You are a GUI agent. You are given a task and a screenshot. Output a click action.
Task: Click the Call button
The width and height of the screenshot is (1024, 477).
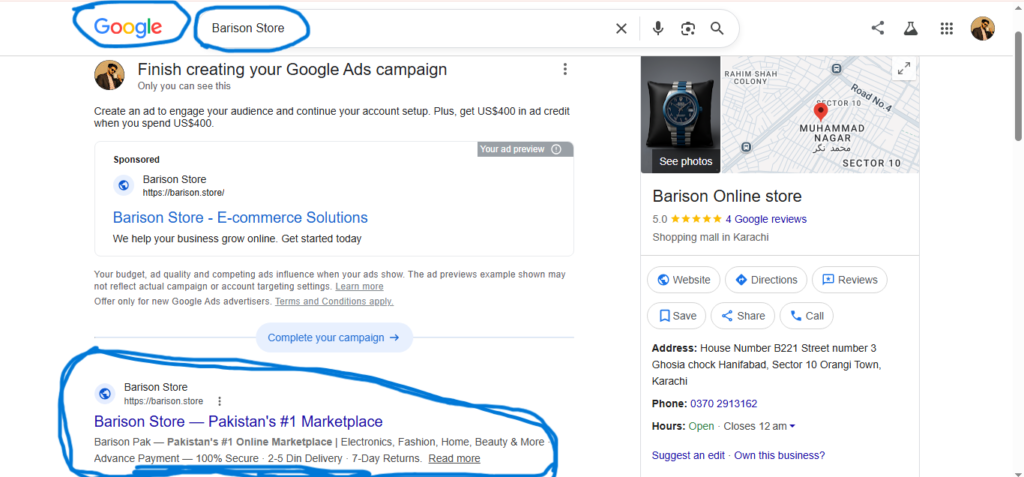tap(807, 316)
